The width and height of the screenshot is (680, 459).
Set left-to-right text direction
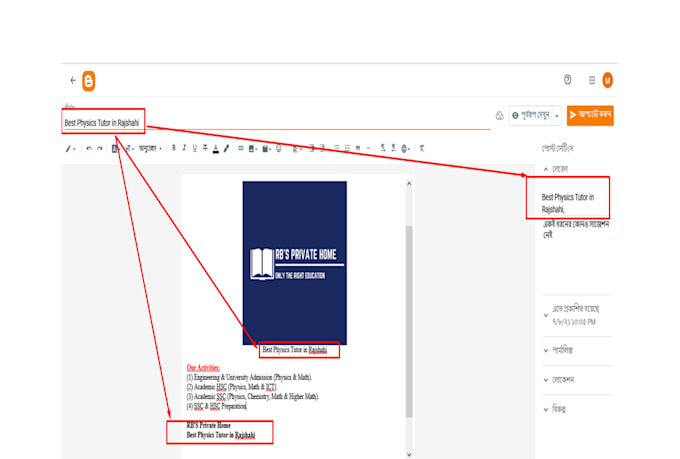tap(383, 148)
